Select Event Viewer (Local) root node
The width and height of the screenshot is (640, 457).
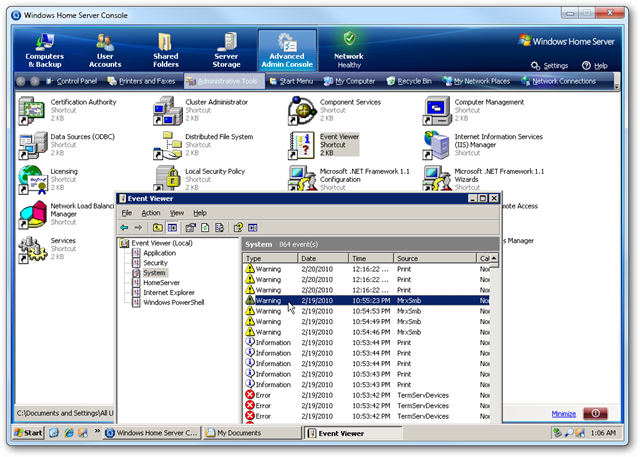pyautogui.click(x=162, y=244)
